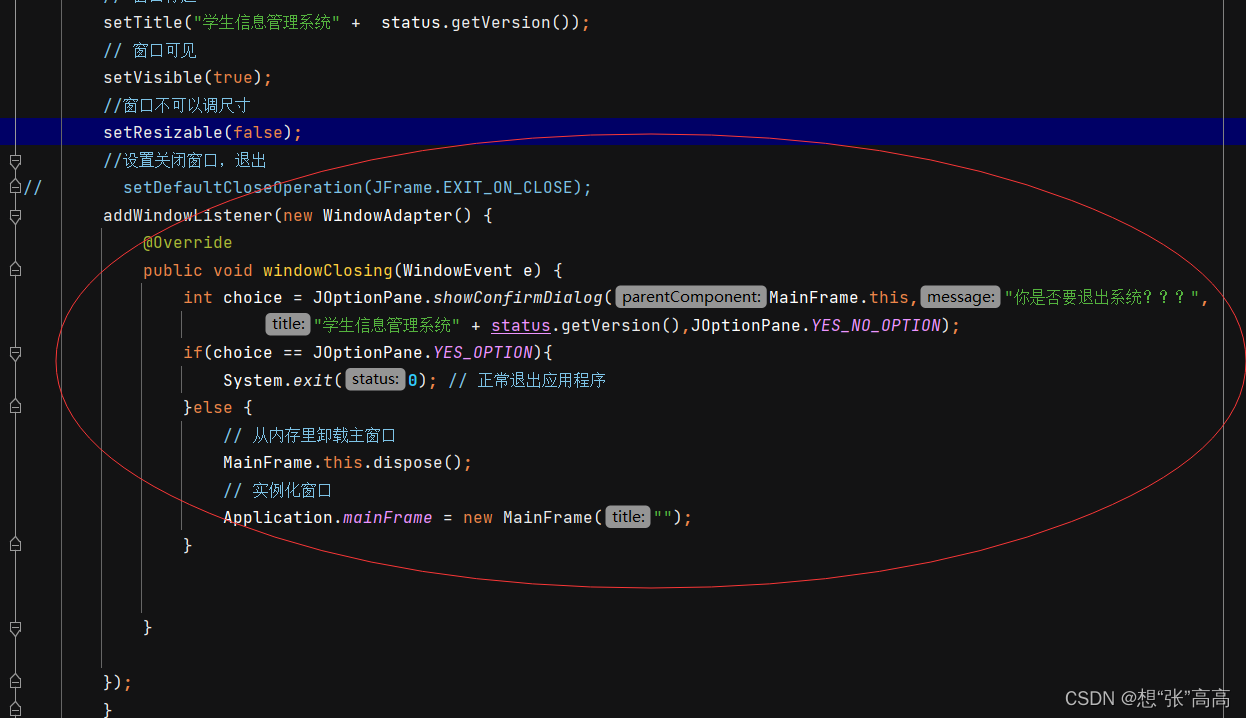
Task: Click the addWindowListener method name
Action: (x=188, y=215)
